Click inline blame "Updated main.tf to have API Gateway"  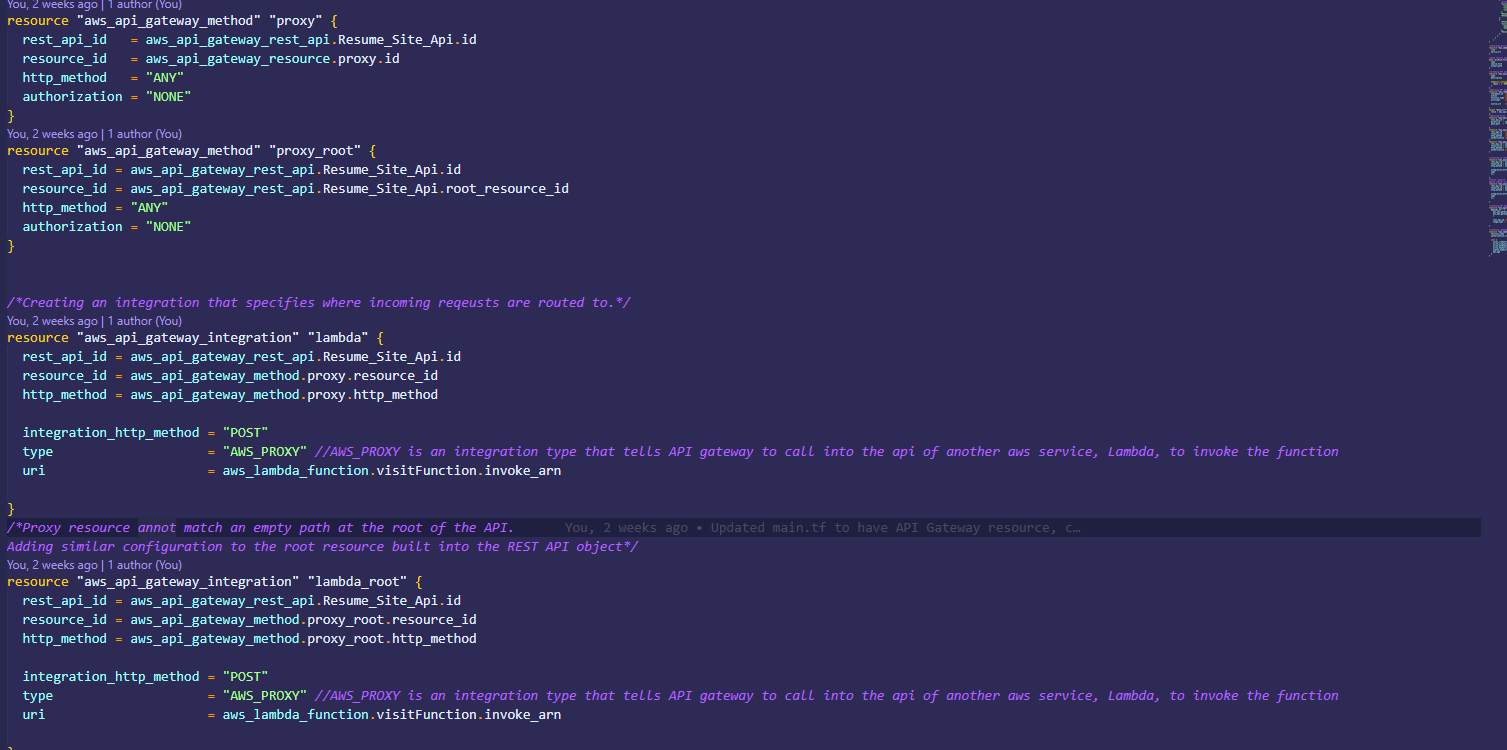pyautogui.click(x=893, y=528)
